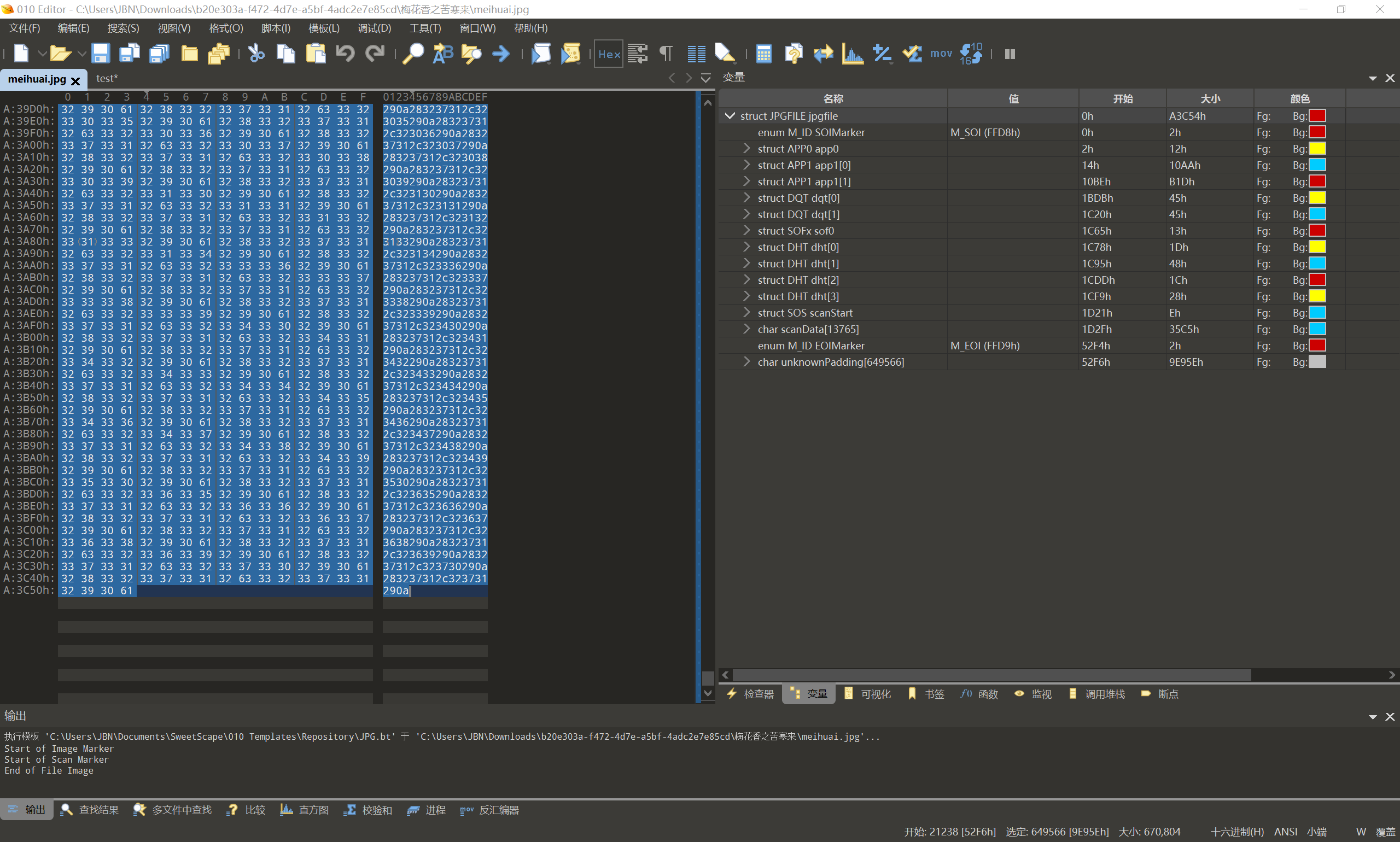The image size is (1400, 842).
Task: Toggle the 小端 endian indicator
Action: click(1316, 832)
